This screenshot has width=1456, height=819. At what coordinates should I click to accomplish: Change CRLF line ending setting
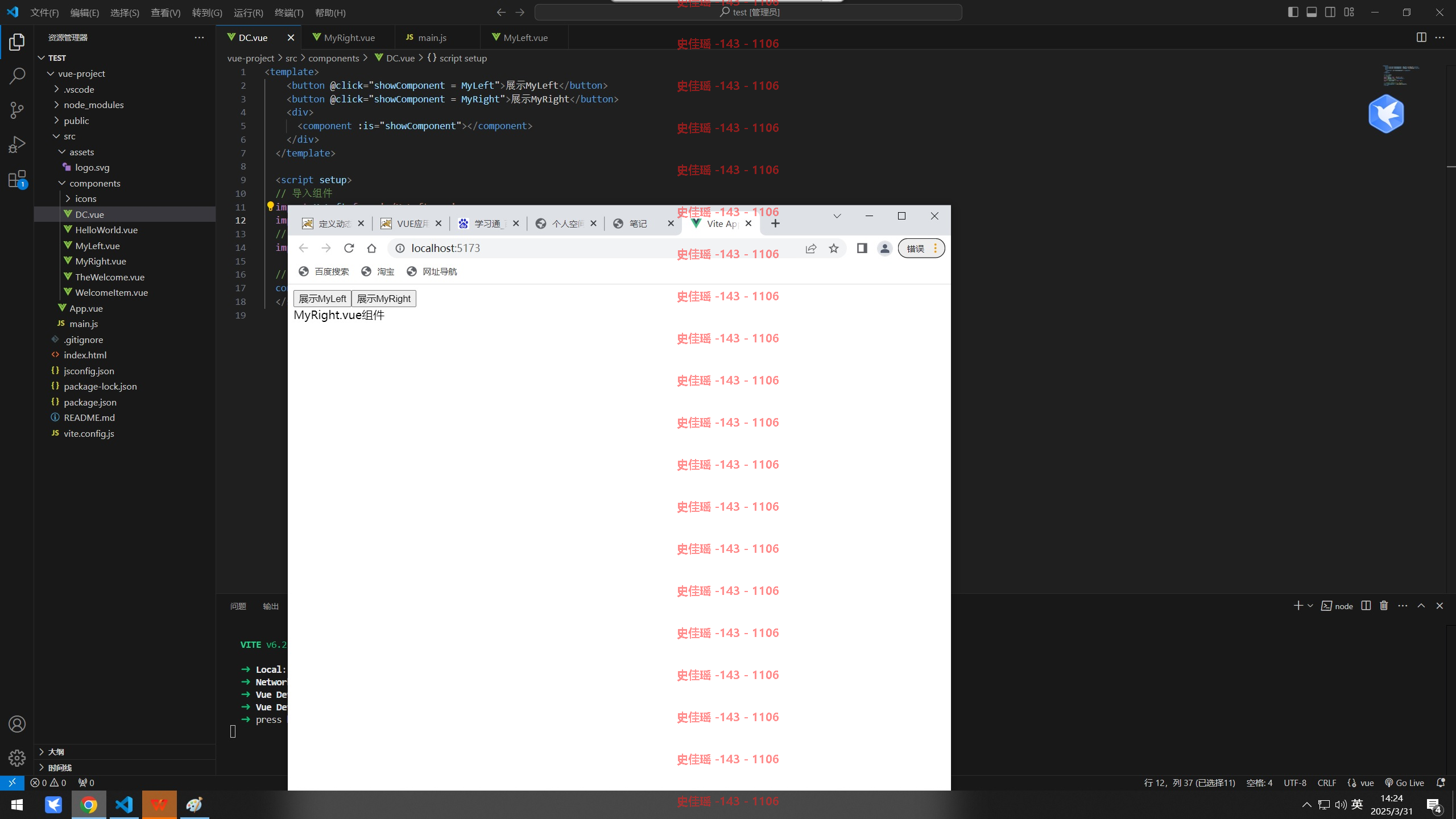pos(1327,783)
